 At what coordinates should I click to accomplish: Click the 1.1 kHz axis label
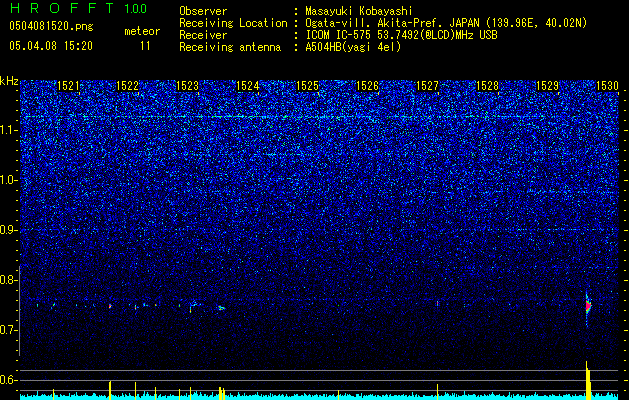point(9,130)
